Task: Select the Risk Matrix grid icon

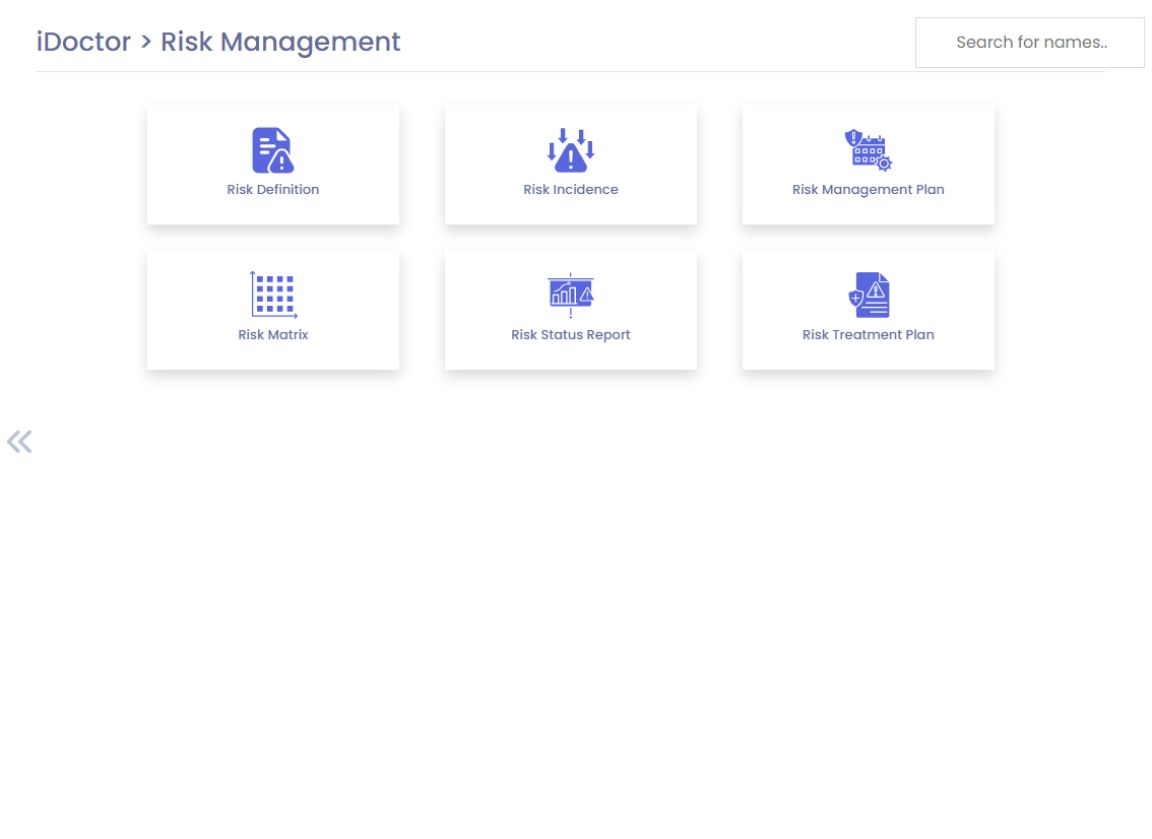Action: 272,295
